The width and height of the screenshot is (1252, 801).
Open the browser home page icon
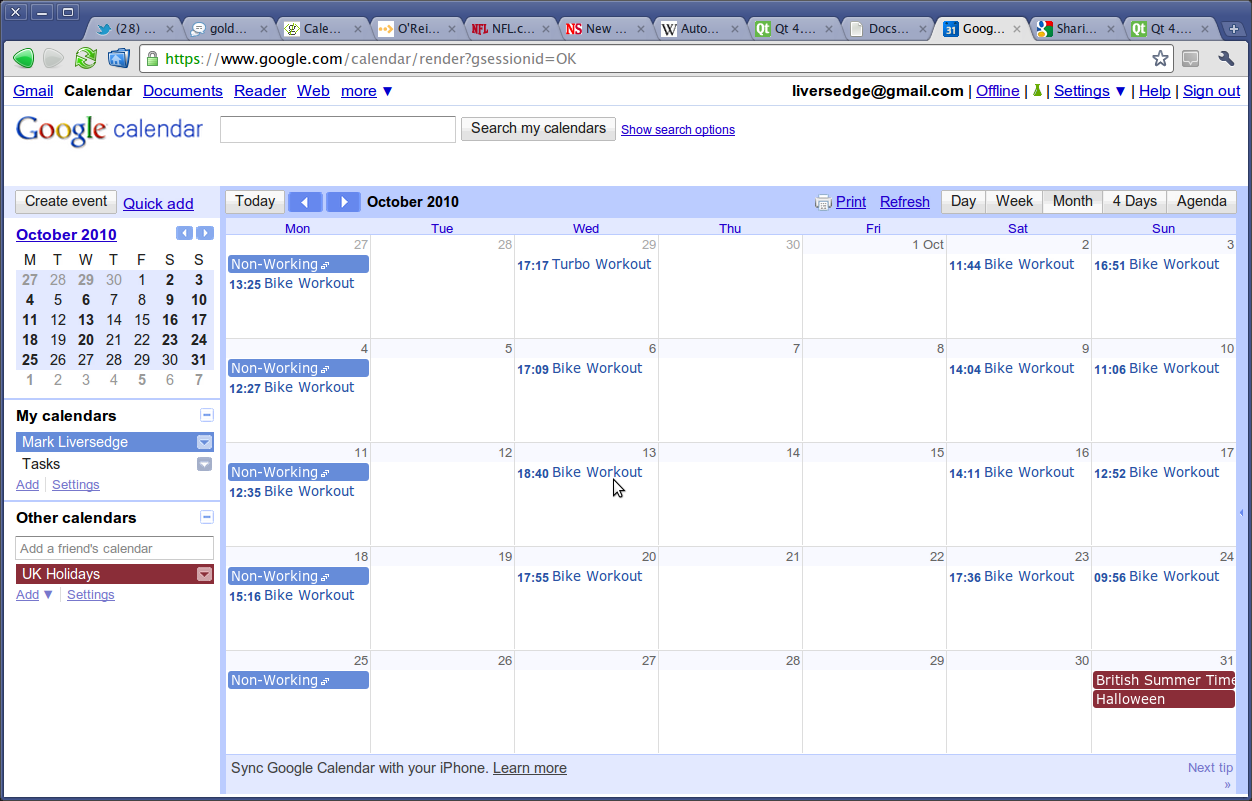(x=118, y=58)
